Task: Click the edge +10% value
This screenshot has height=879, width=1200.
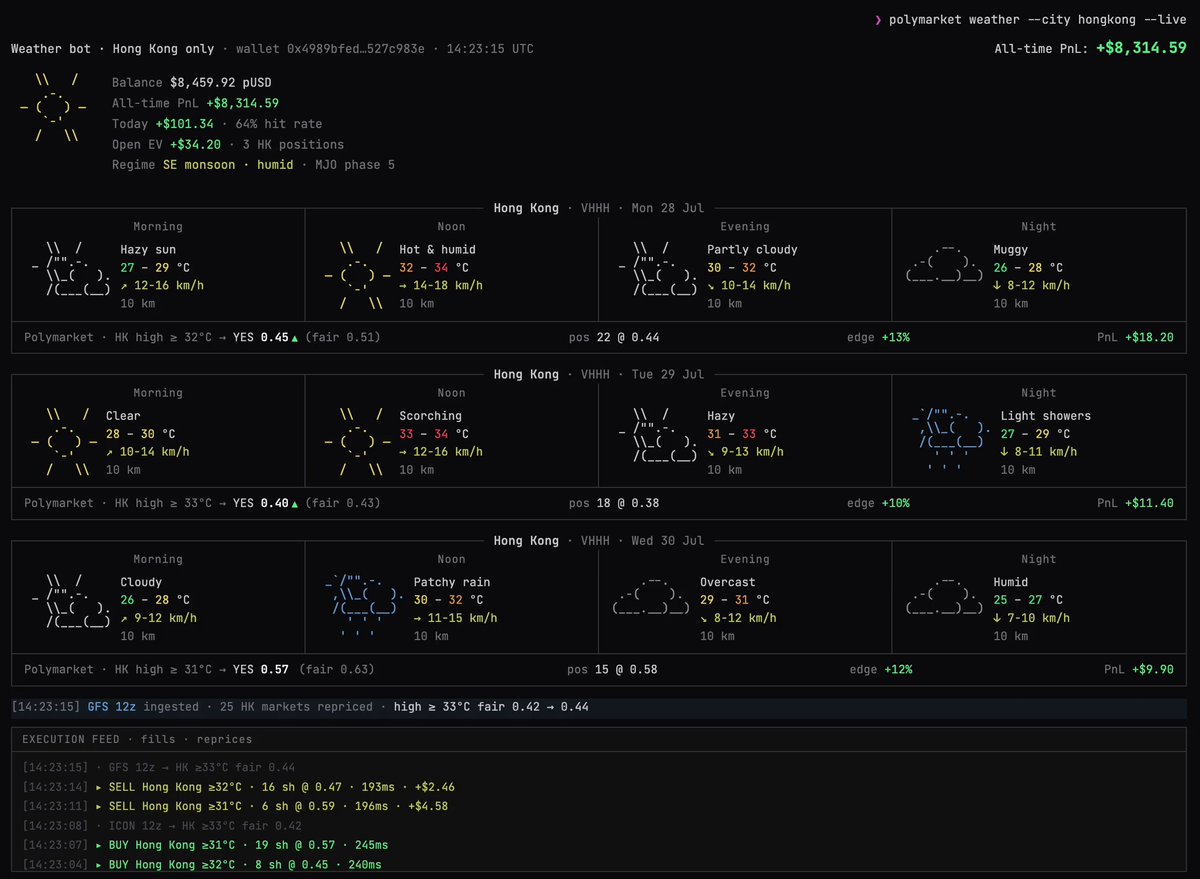Action: coord(896,504)
